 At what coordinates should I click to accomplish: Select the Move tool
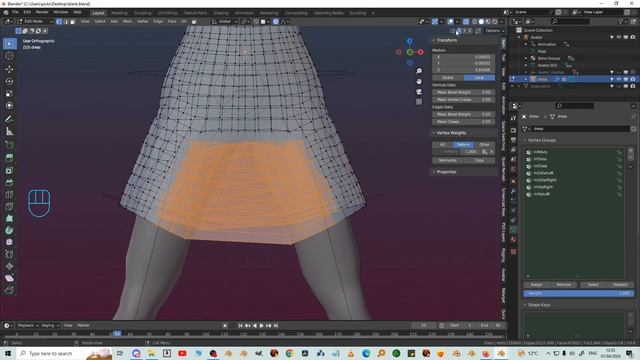pos(9,69)
